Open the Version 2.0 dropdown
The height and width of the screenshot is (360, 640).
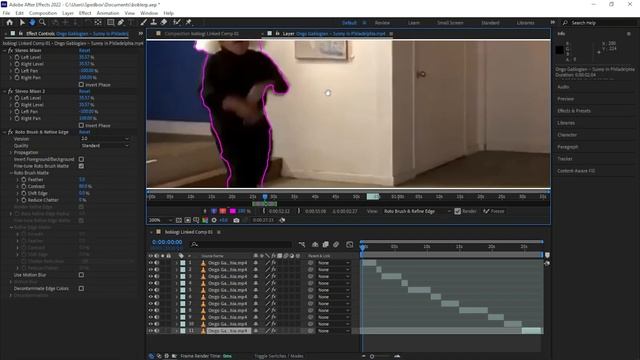pos(105,139)
